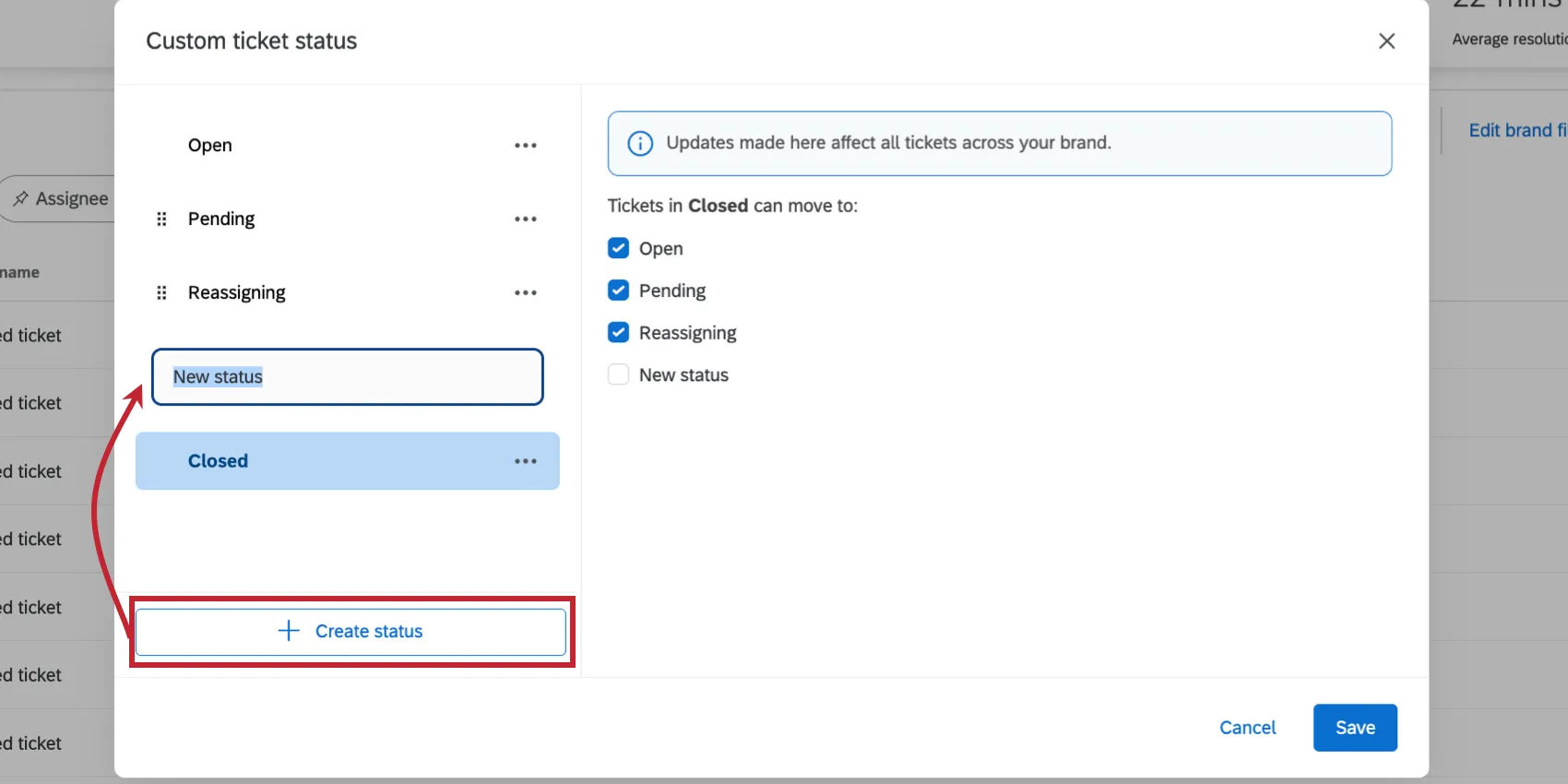Image resolution: width=1568 pixels, height=784 pixels.
Task: Select the Closed status row
Action: pyautogui.click(x=347, y=461)
